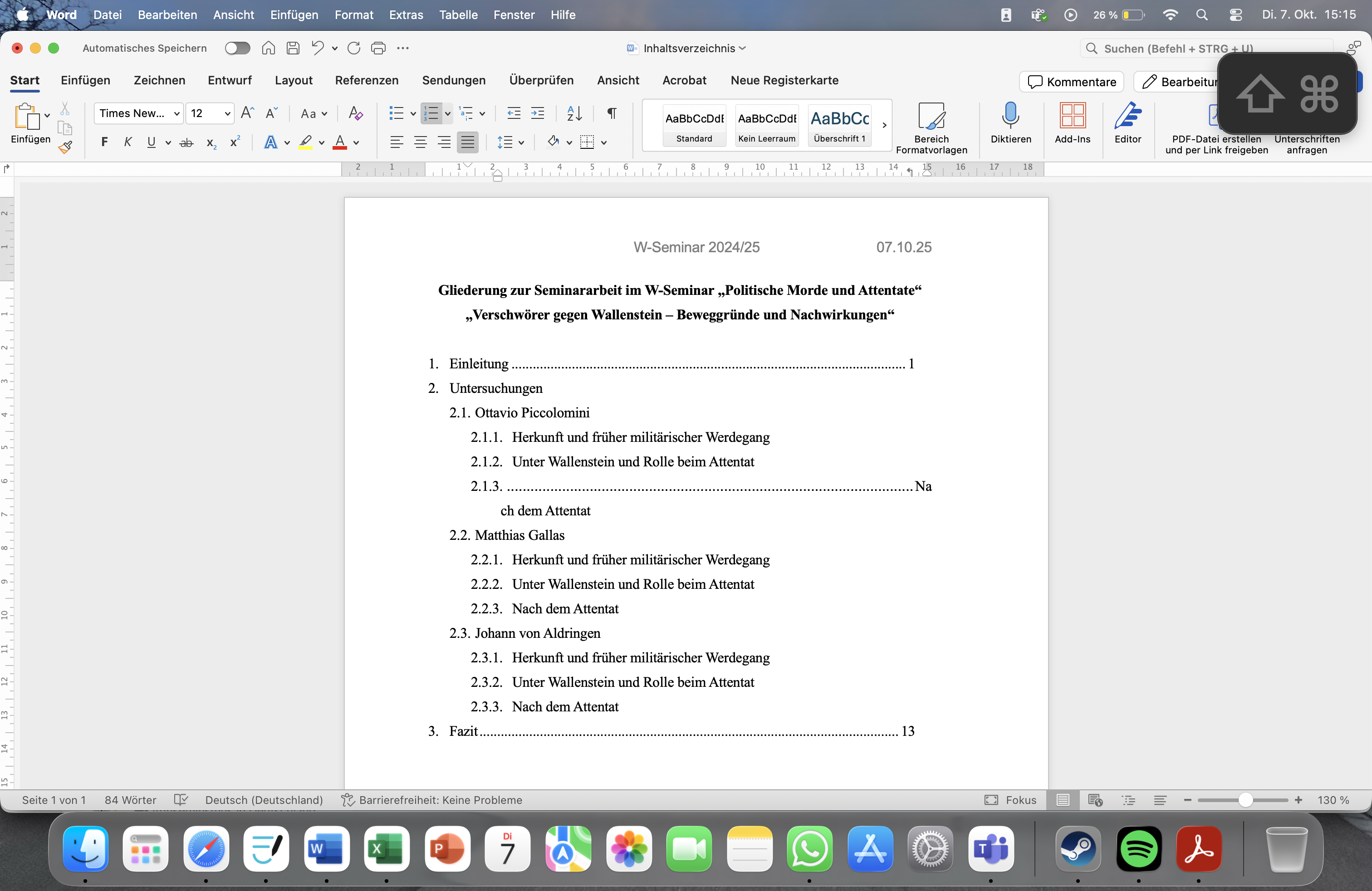
Task: Align text to the left
Action: point(396,142)
